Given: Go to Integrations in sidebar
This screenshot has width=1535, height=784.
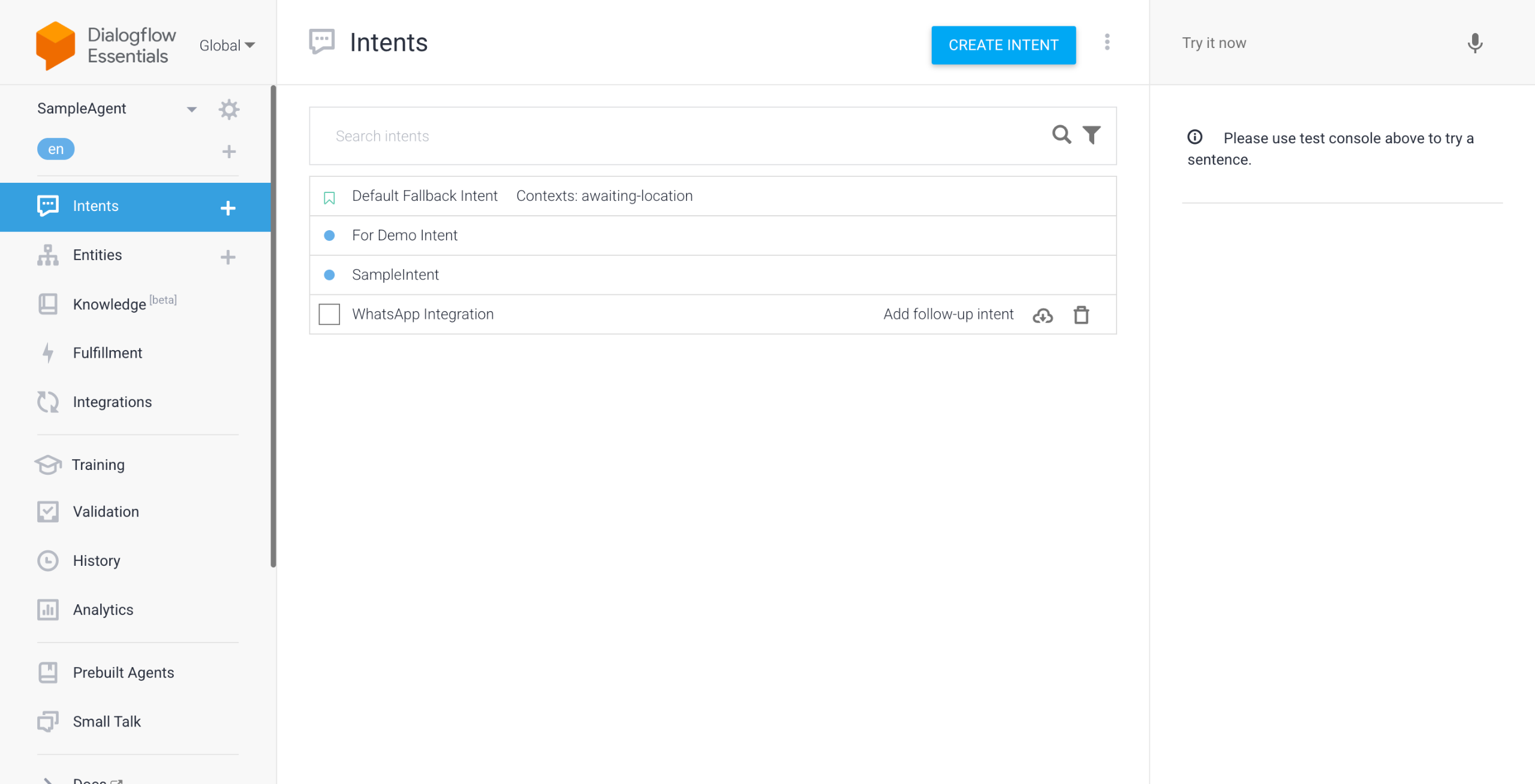Looking at the screenshot, I should tap(112, 402).
